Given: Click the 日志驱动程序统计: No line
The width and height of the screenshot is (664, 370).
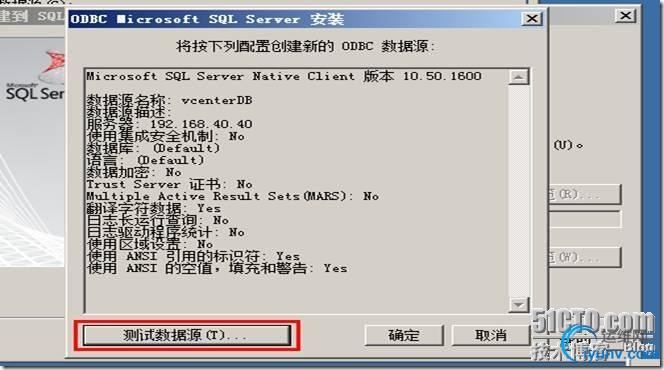Looking at the screenshot, I should [x=166, y=232].
